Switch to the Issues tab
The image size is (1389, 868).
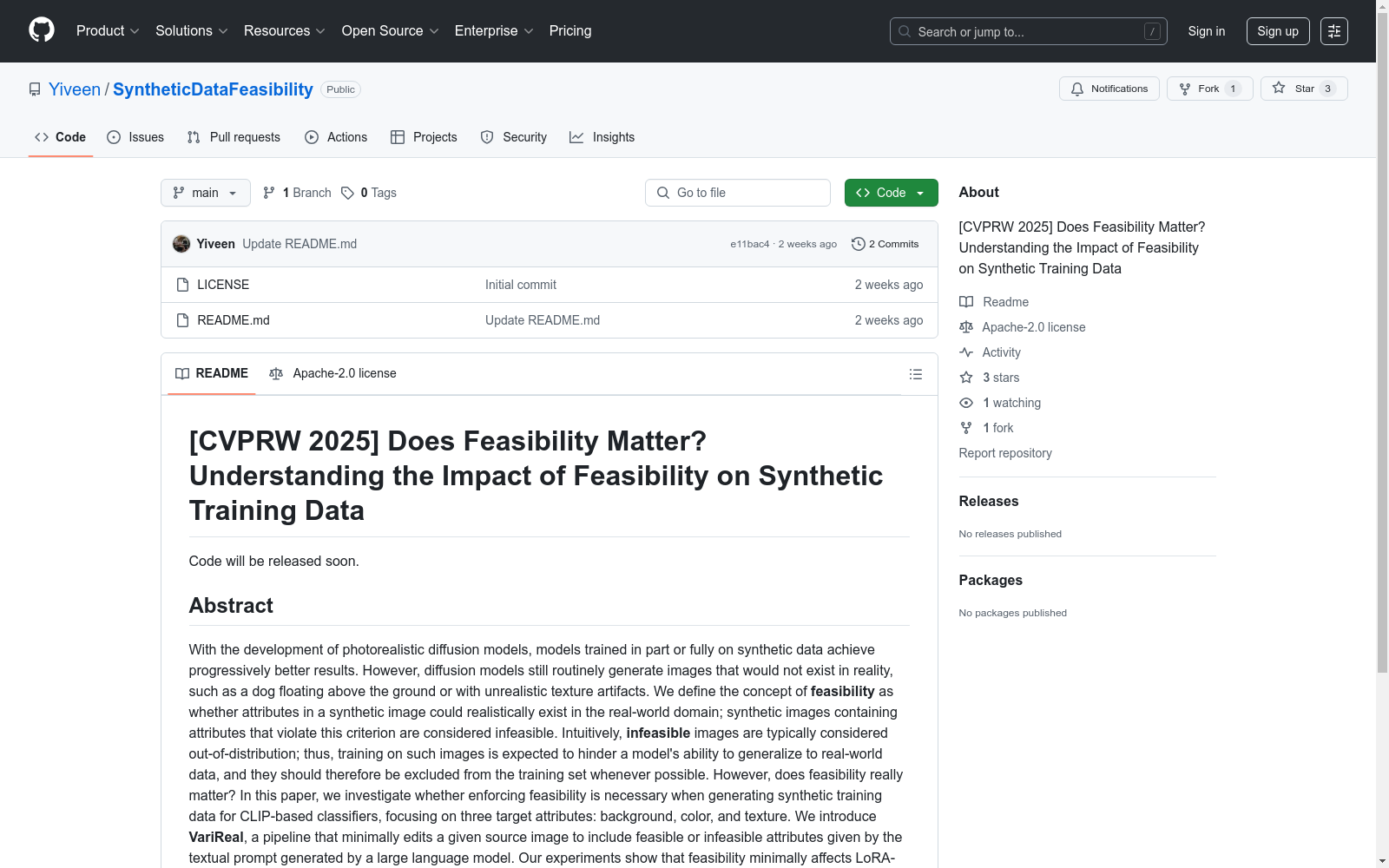(x=135, y=137)
